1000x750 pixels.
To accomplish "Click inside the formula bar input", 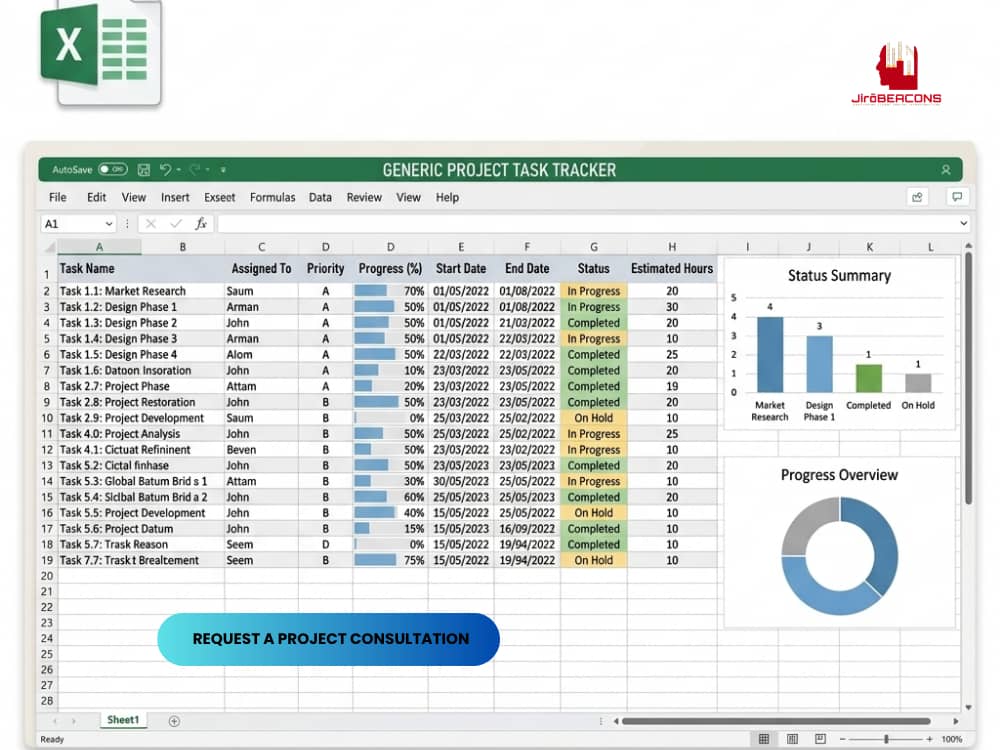I will click(587, 224).
